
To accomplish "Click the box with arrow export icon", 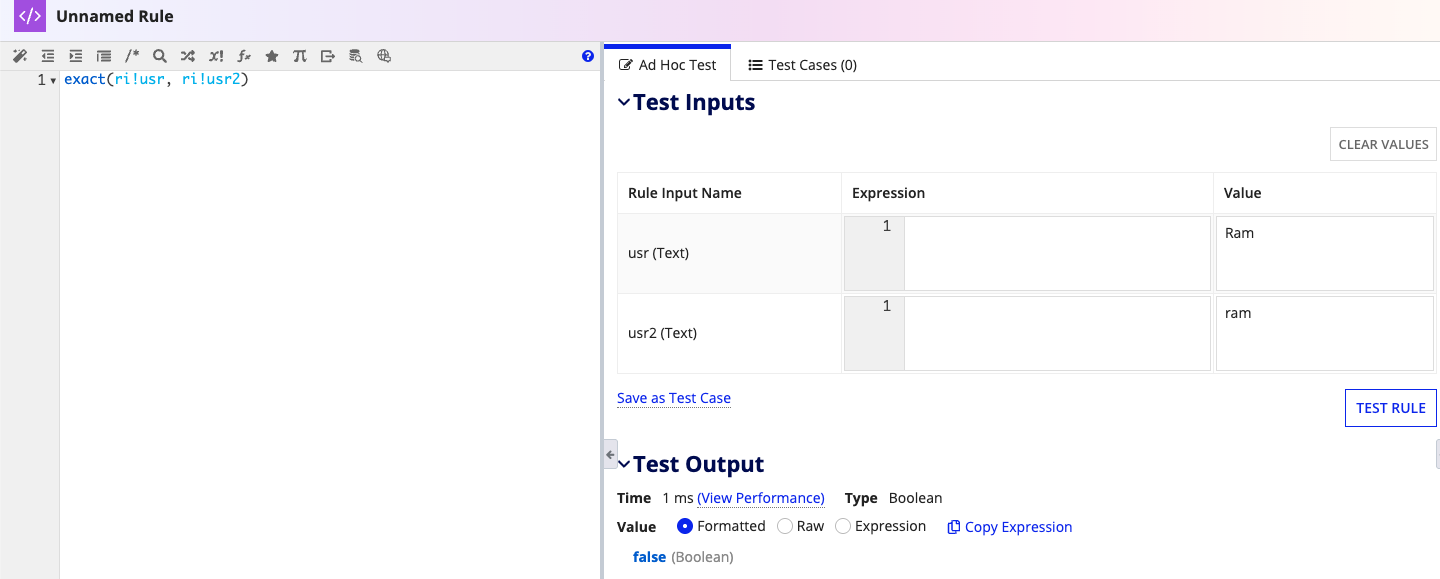I will click(328, 57).
